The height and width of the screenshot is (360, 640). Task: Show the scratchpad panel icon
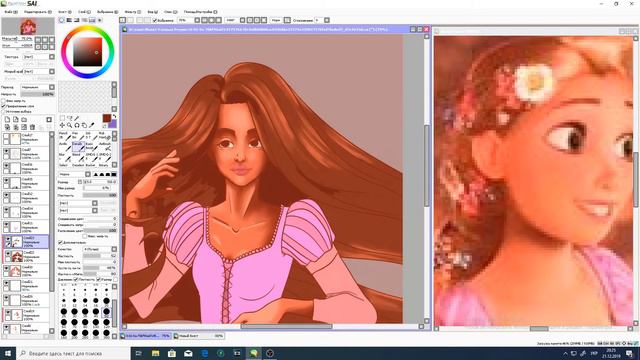[100, 20]
